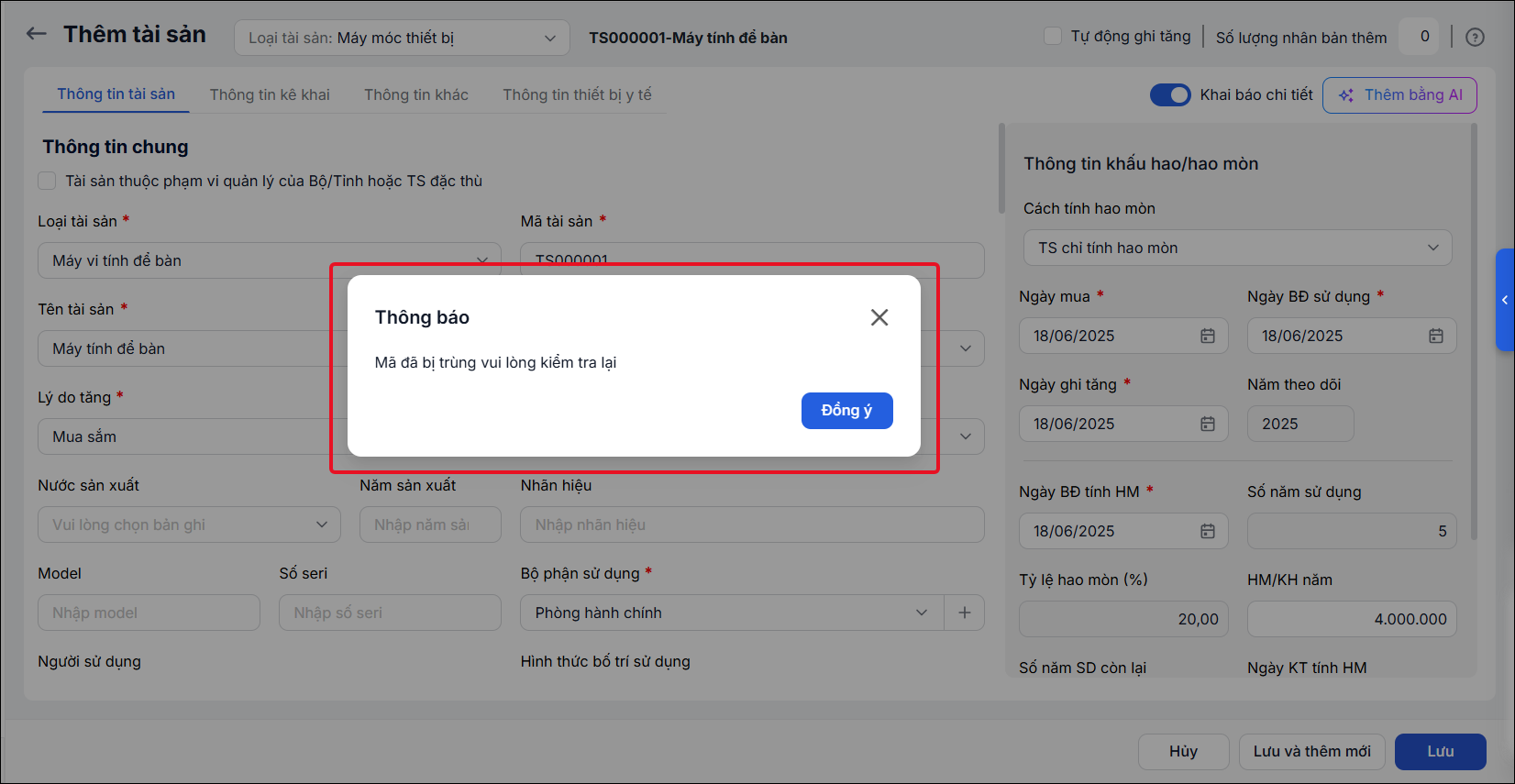Switch to Thông tin tài sản tab
This screenshot has width=1515, height=784.
pyautogui.click(x=116, y=94)
